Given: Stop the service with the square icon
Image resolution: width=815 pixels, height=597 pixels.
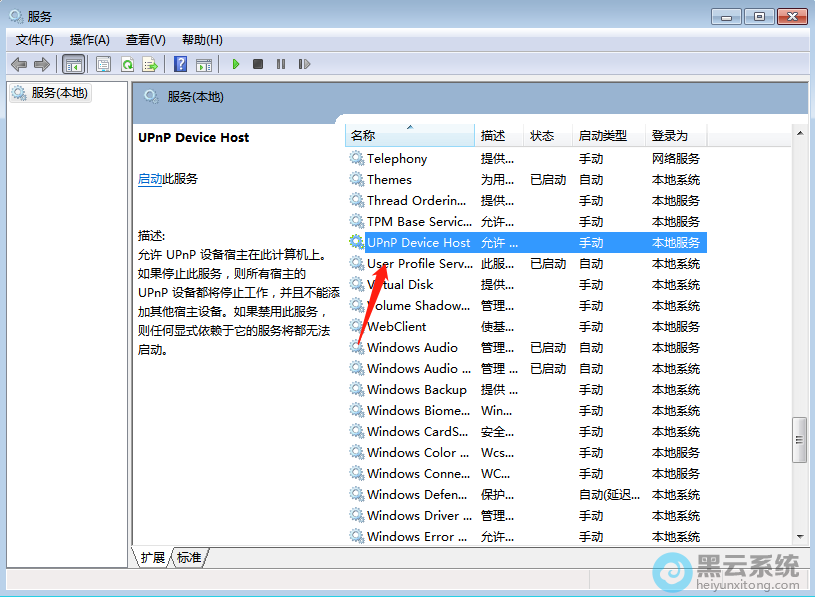Looking at the screenshot, I should pos(258,64).
